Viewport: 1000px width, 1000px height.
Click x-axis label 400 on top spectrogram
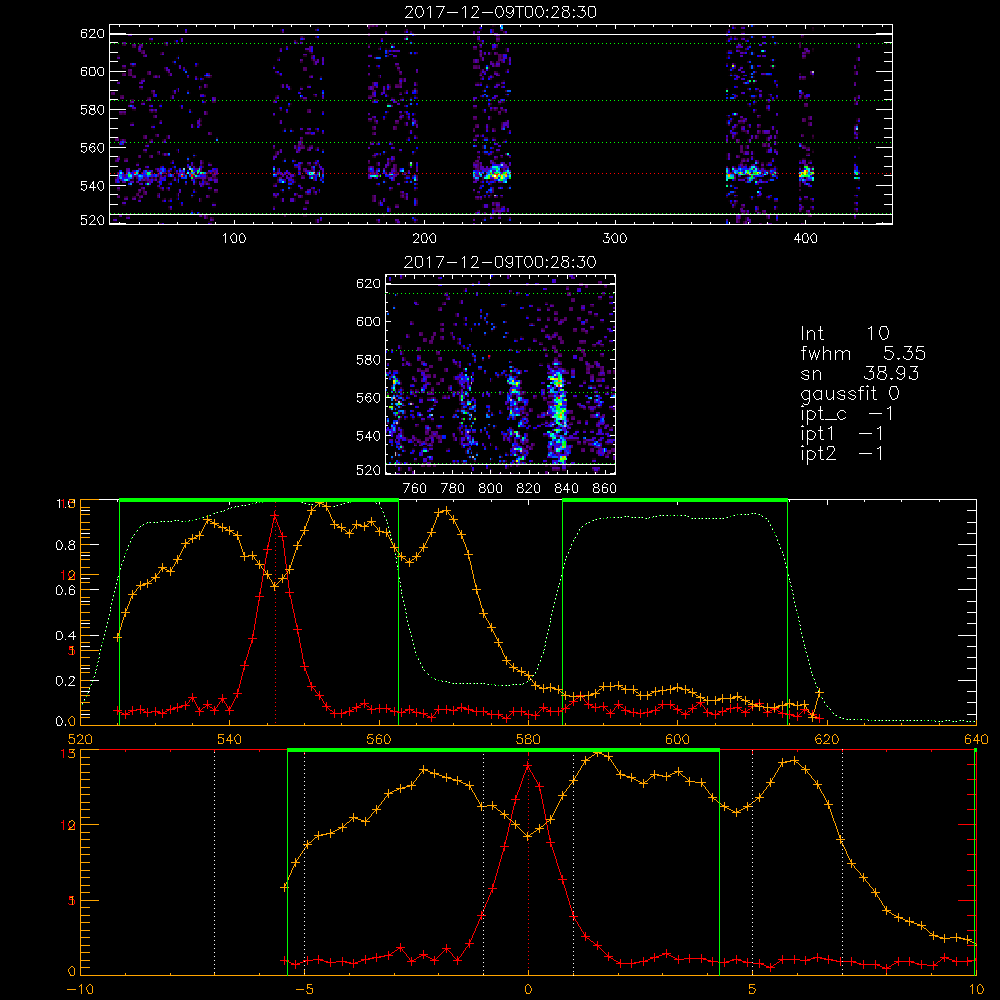tap(805, 239)
